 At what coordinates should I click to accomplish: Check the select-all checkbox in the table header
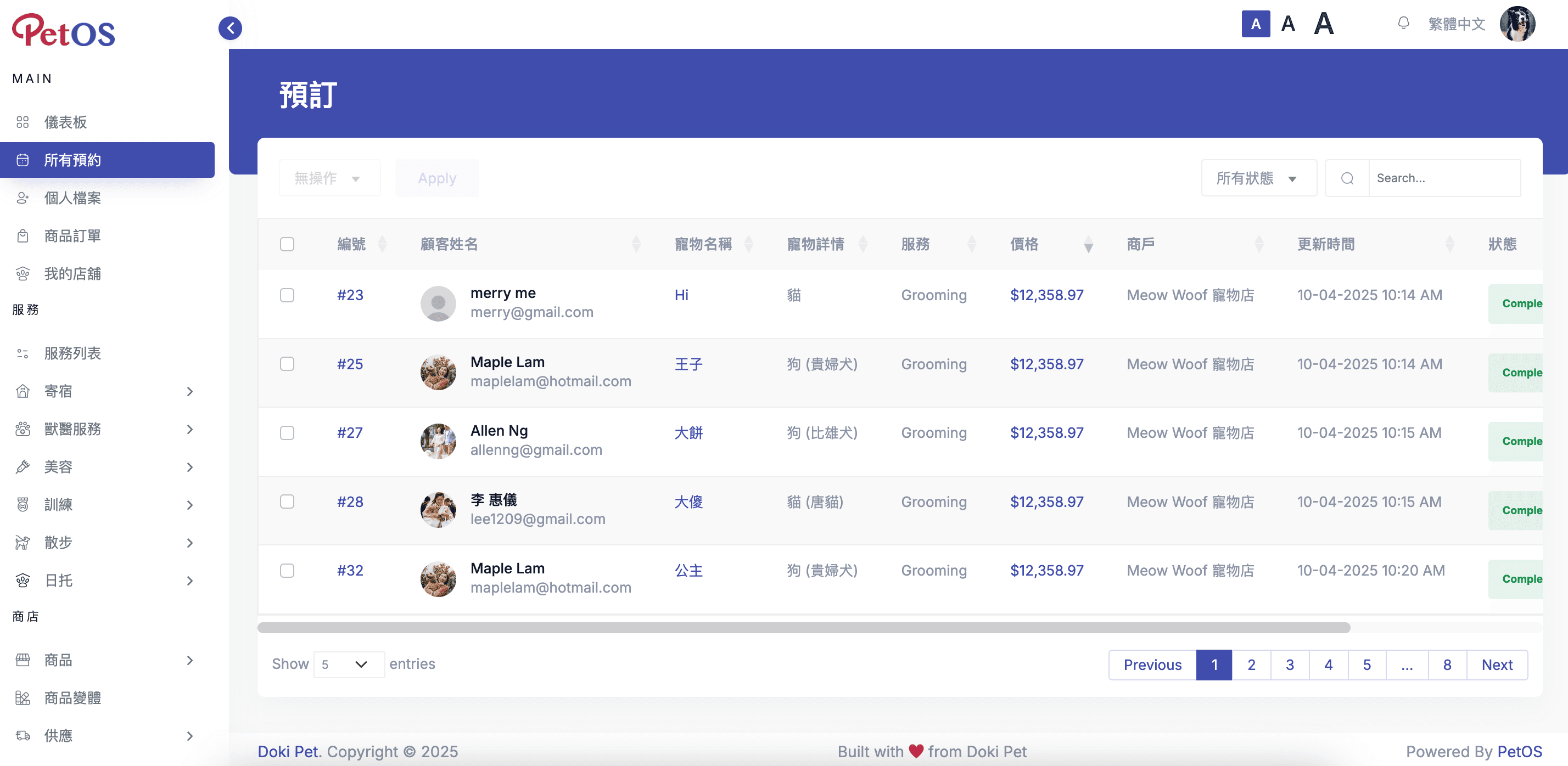[x=287, y=245]
